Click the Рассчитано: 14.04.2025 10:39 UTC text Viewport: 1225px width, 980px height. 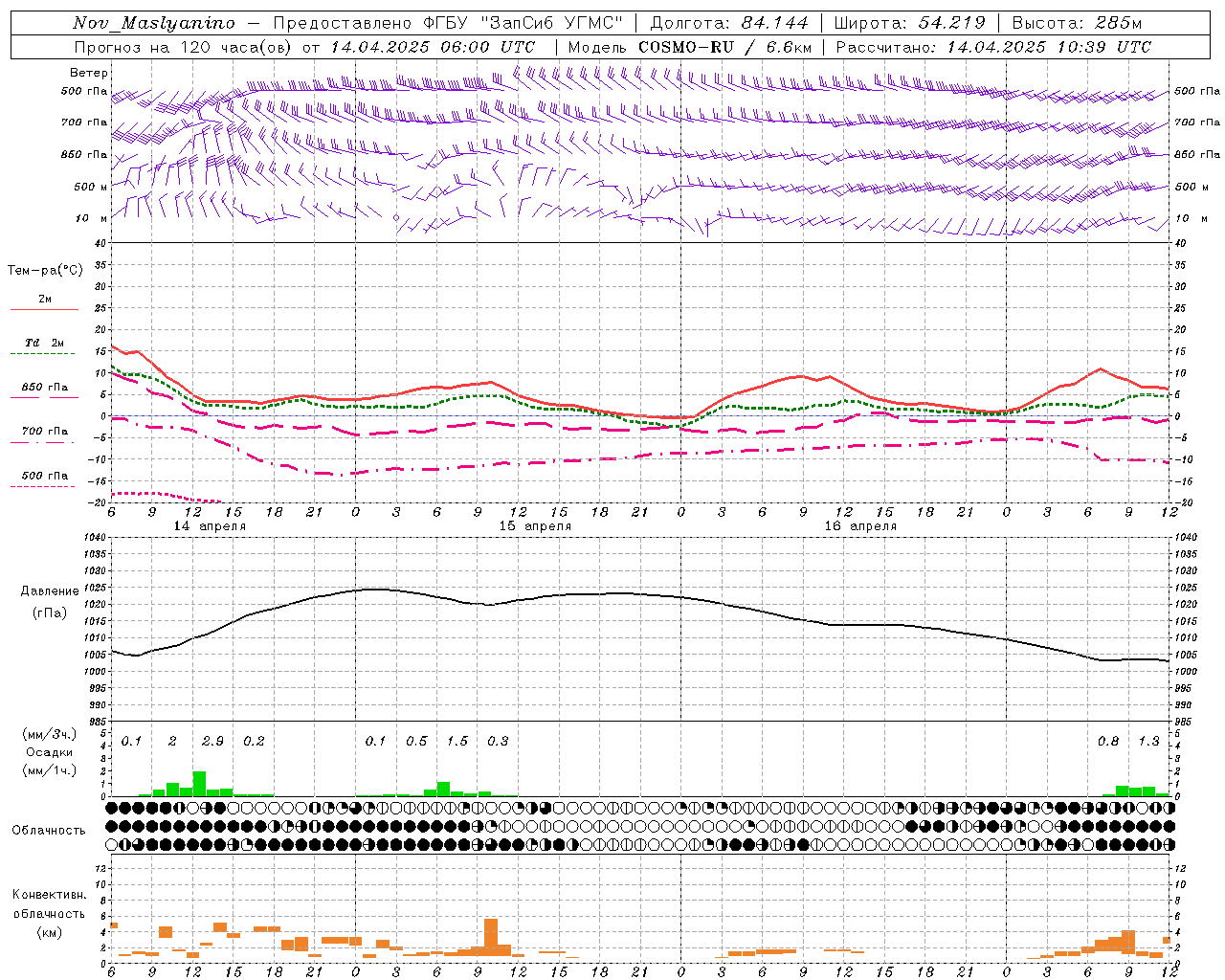[993, 47]
